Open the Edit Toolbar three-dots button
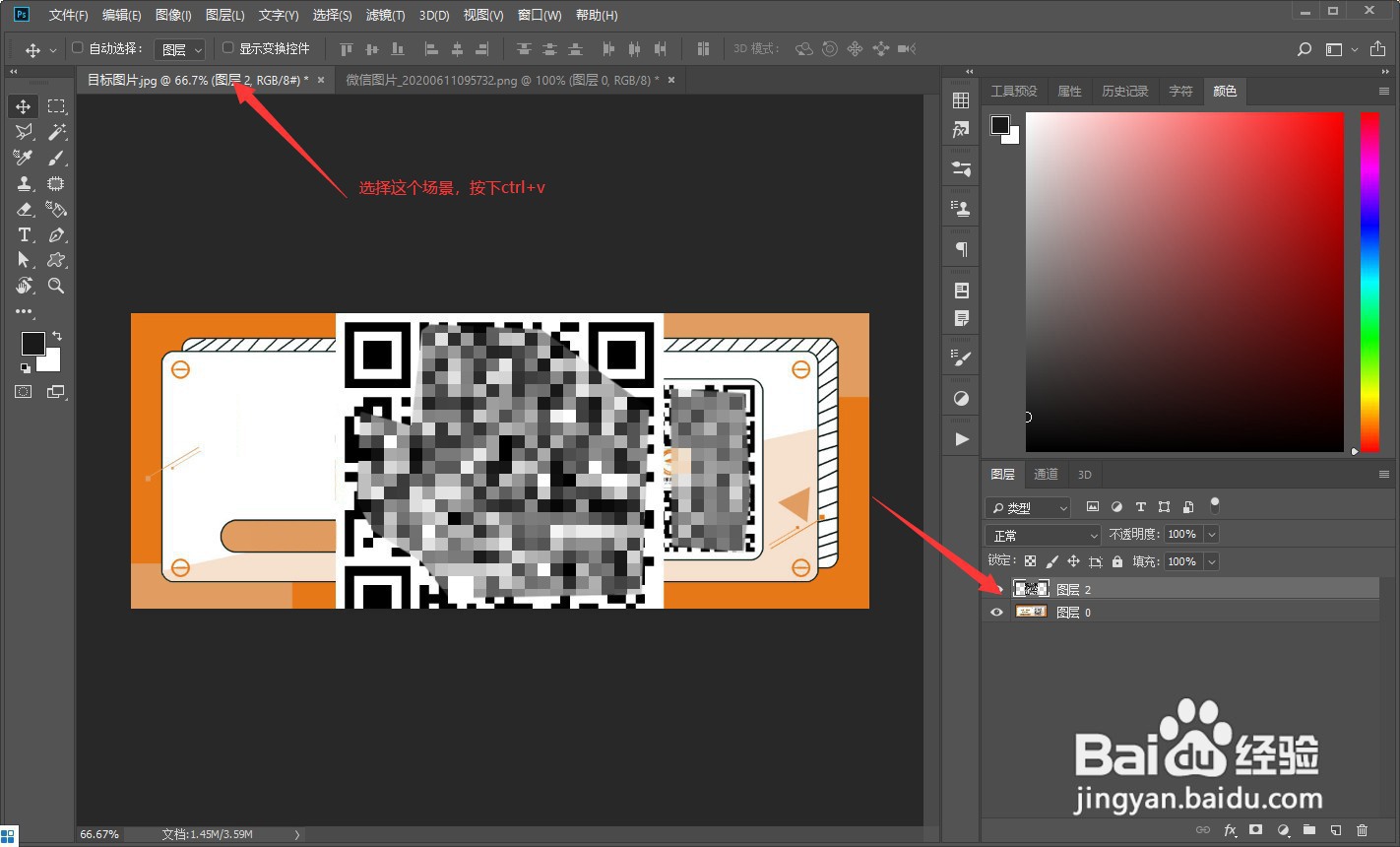The height and width of the screenshot is (847, 1400). pyautogui.click(x=24, y=311)
